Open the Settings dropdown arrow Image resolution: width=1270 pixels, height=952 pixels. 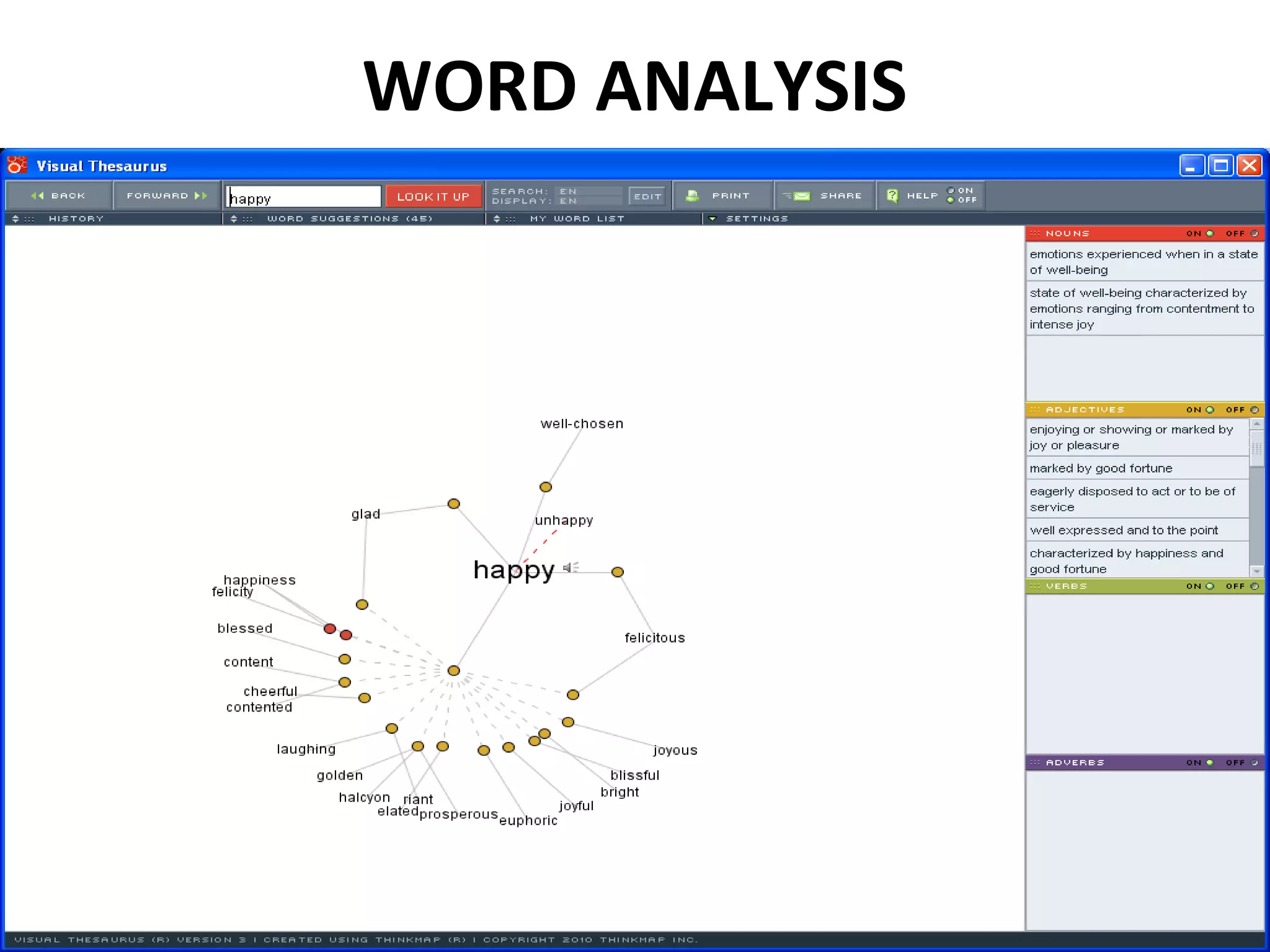[x=713, y=219]
